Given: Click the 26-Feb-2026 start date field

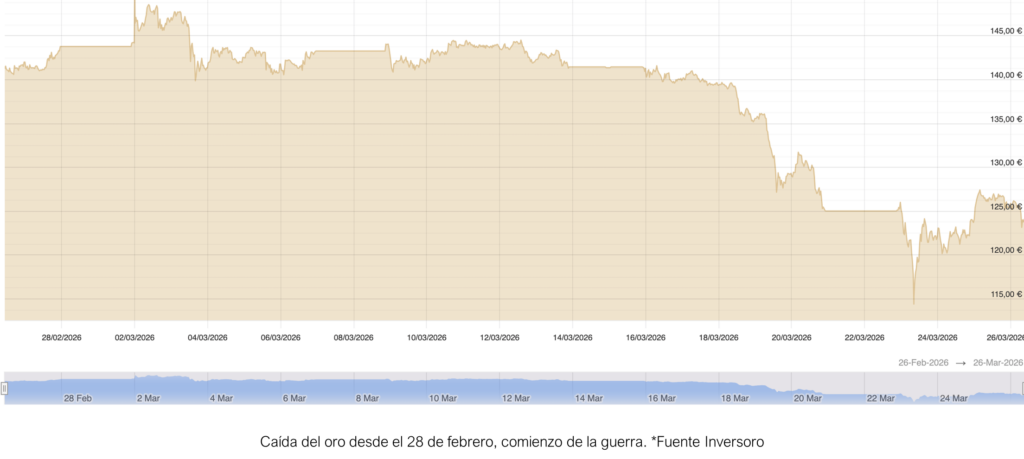Looking at the screenshot, I should point(921,362).
